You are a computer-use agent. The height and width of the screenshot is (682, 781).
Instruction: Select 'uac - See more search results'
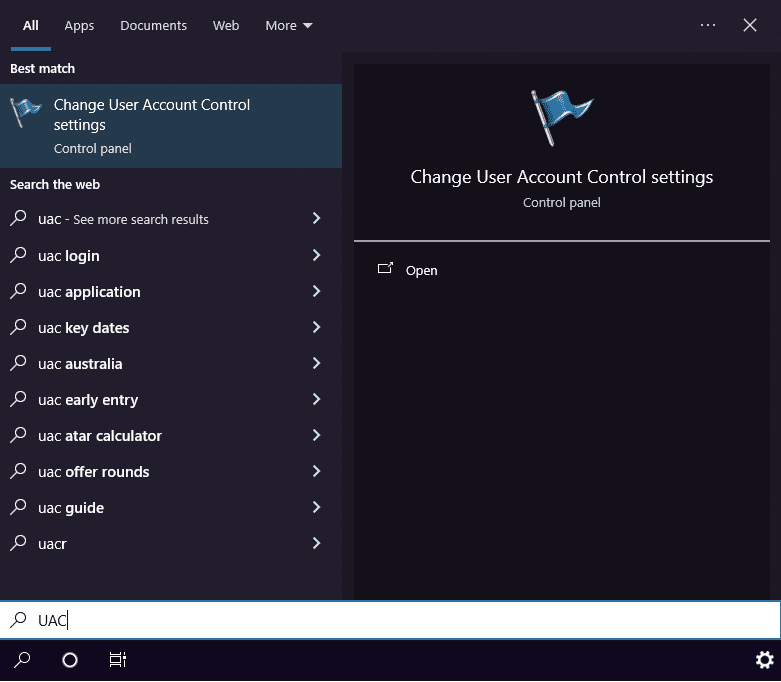click(171, 219)
